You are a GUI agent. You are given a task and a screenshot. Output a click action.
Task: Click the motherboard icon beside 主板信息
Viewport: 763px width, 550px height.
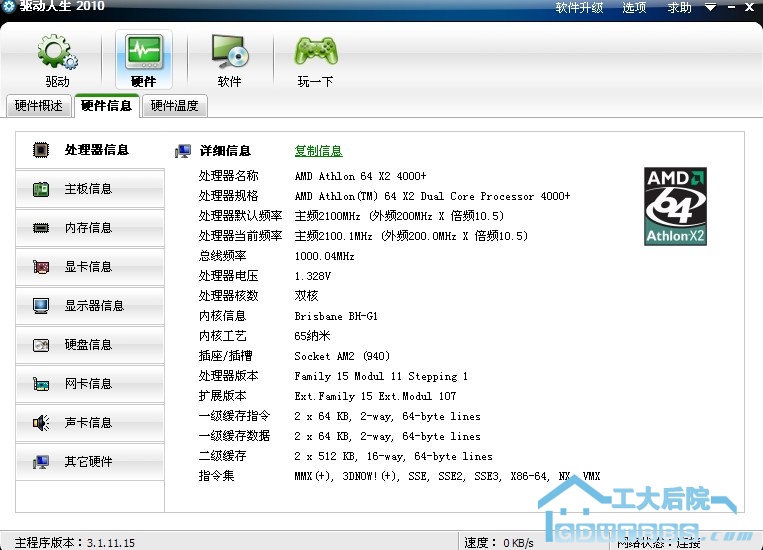click(x=41, y=189)
